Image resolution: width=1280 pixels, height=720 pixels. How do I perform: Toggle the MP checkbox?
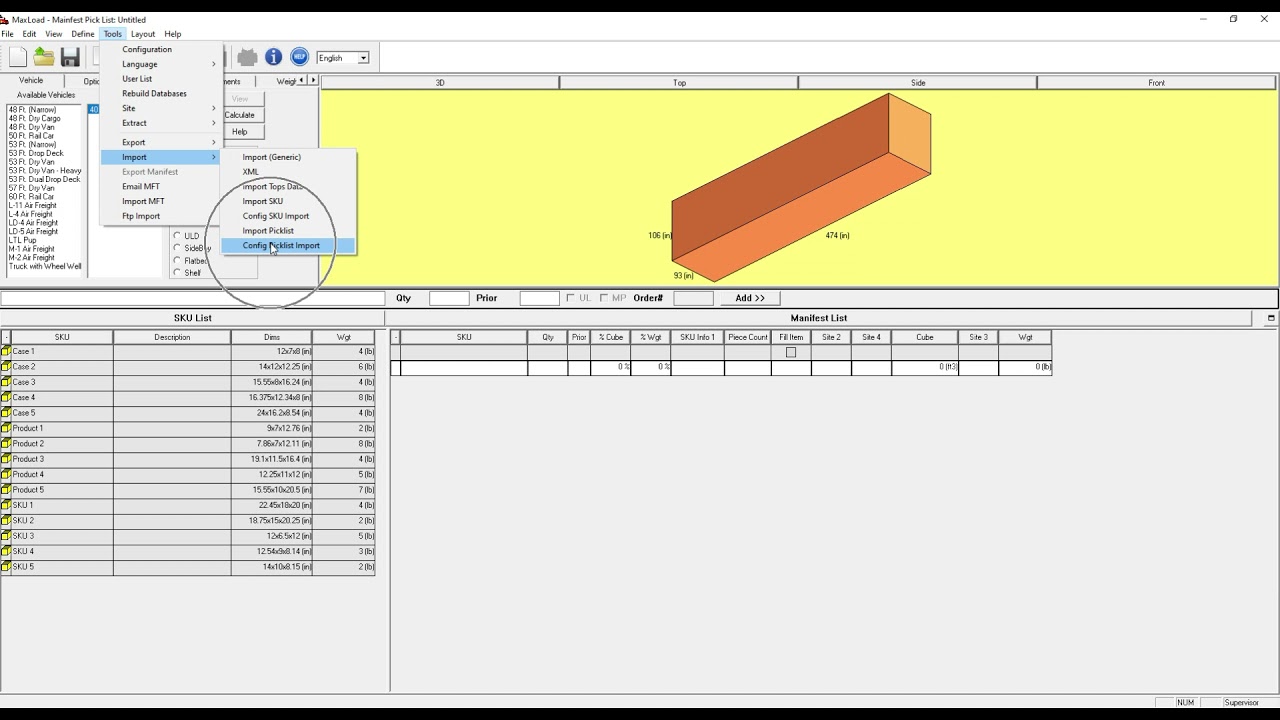pyautogui.click(x=603, y=298)
